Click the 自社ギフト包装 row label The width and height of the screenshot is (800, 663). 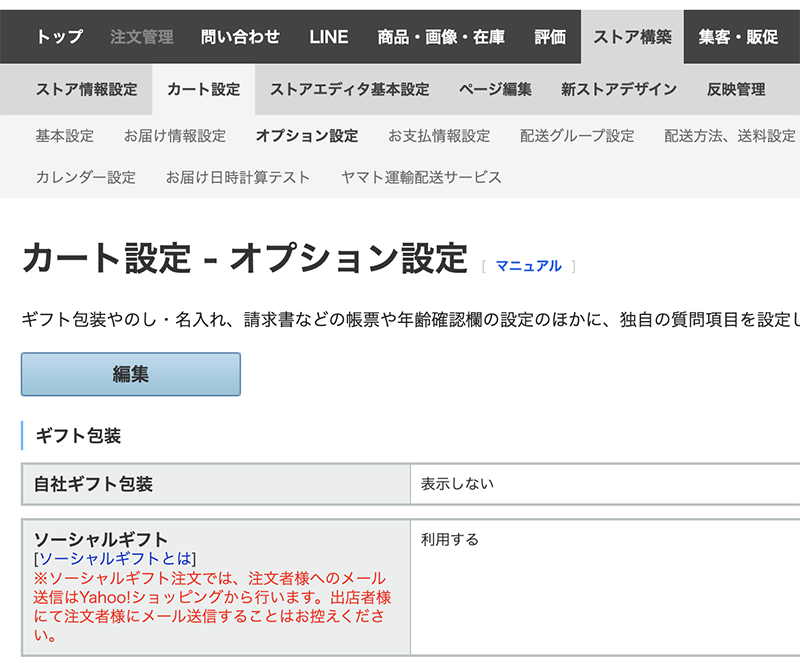coord(93,484)
